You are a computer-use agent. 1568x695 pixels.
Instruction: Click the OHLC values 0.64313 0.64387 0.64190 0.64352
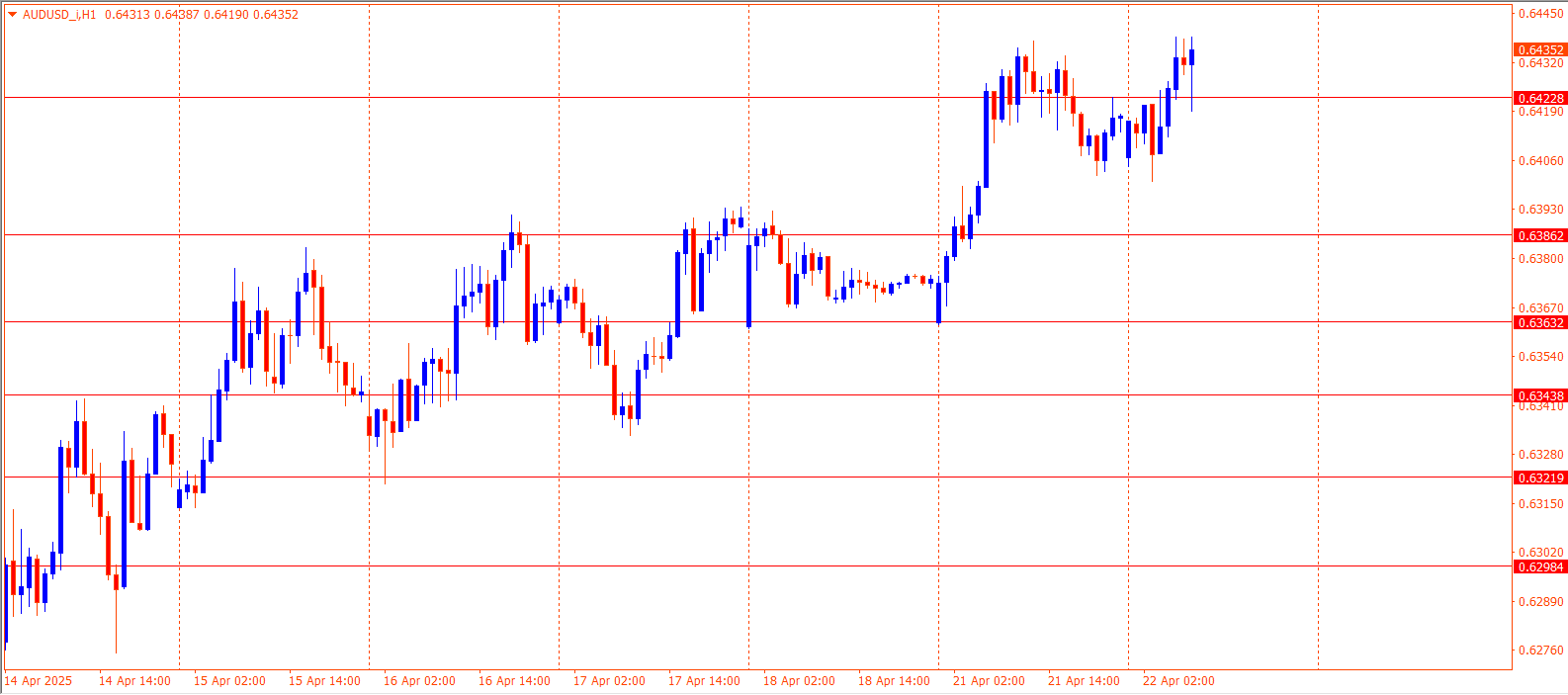click(201, 15)
